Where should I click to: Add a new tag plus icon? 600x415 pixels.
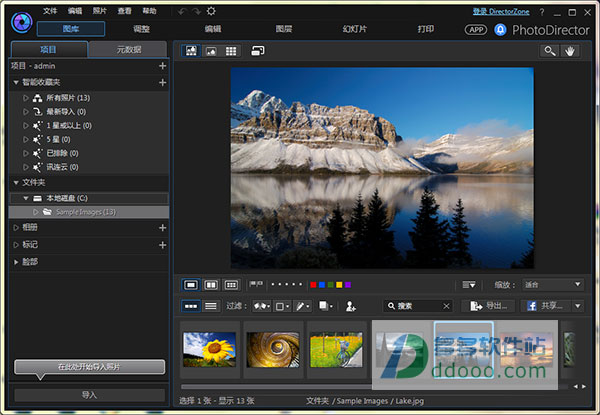[x=163, y=245]
